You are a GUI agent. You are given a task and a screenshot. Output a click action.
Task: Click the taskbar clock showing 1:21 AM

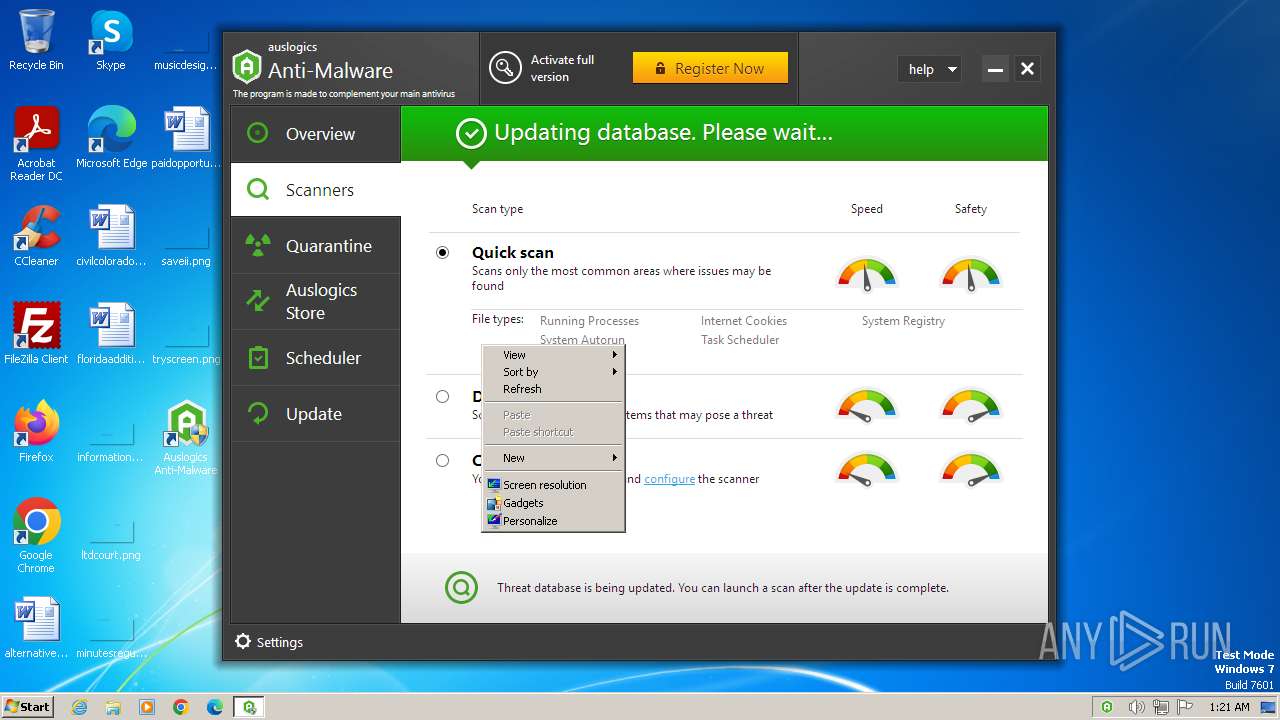tap(1229, 707)
